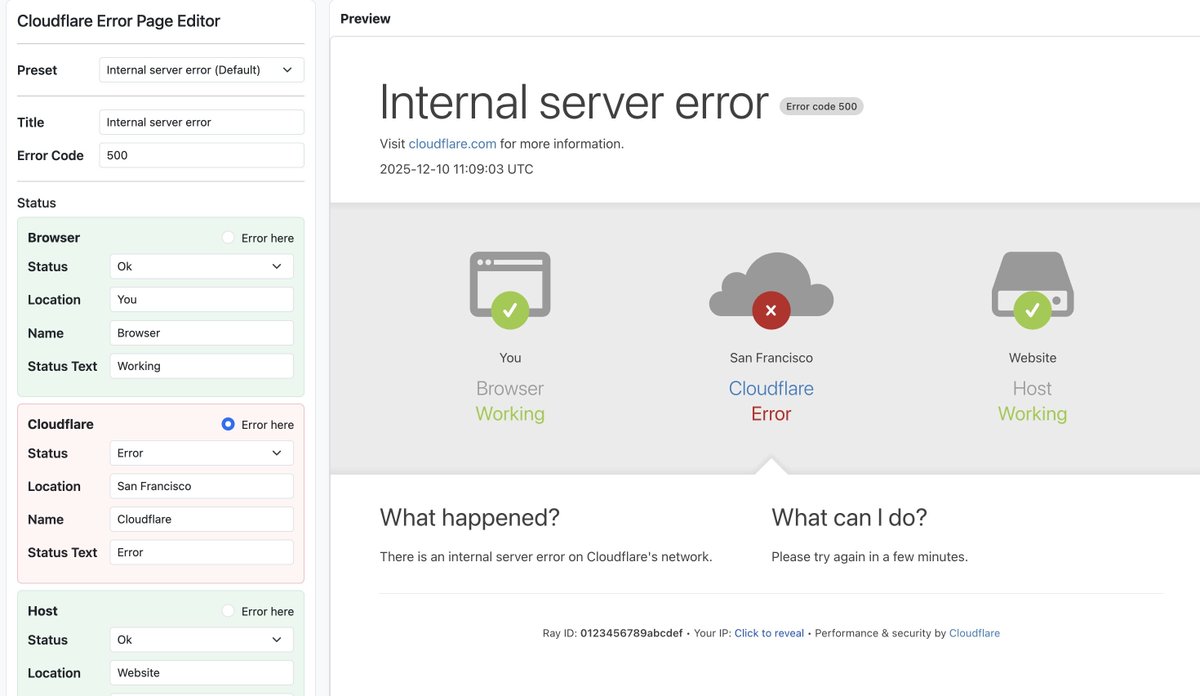Click the red X badge on the cloud
Image resolution: width=1200 pixels, height=696 pixels.
click(771, 310)
